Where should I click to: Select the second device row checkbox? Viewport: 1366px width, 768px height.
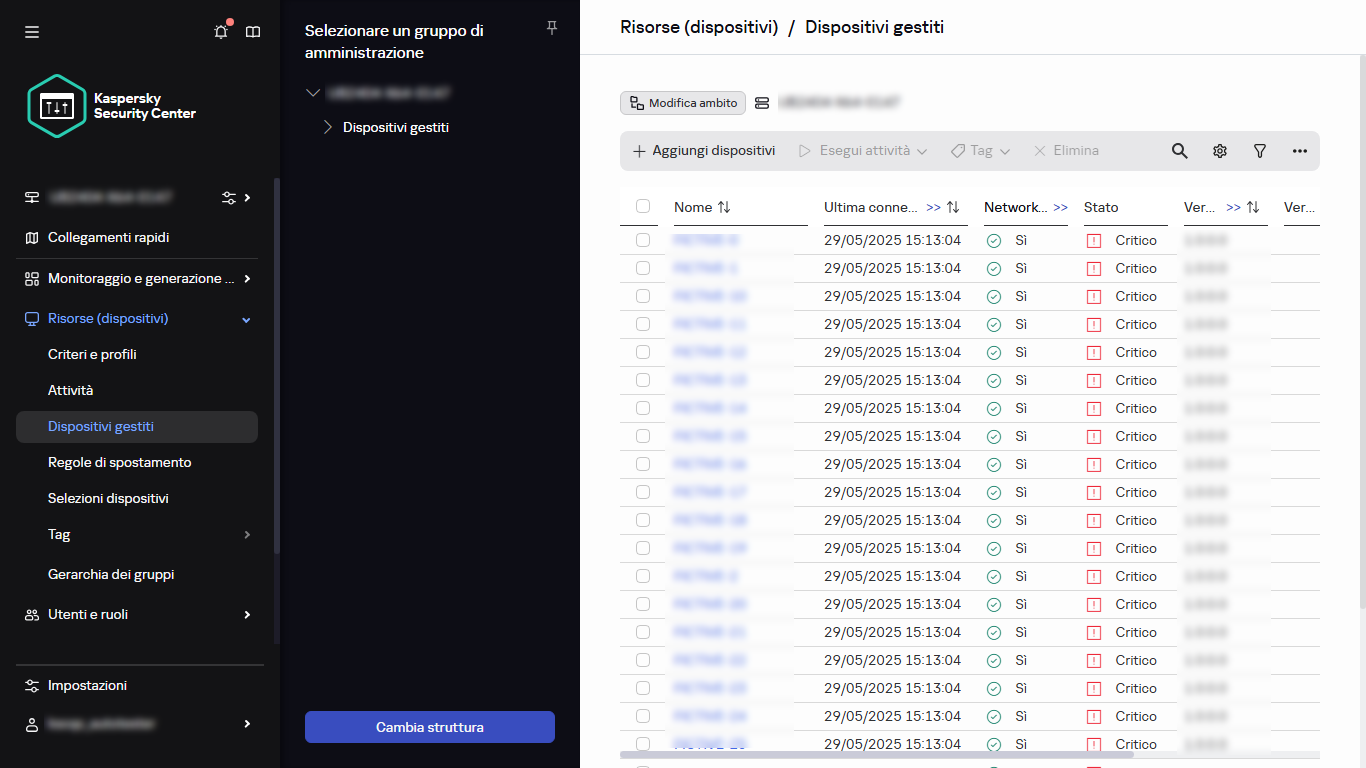click(x=643, y=268)
